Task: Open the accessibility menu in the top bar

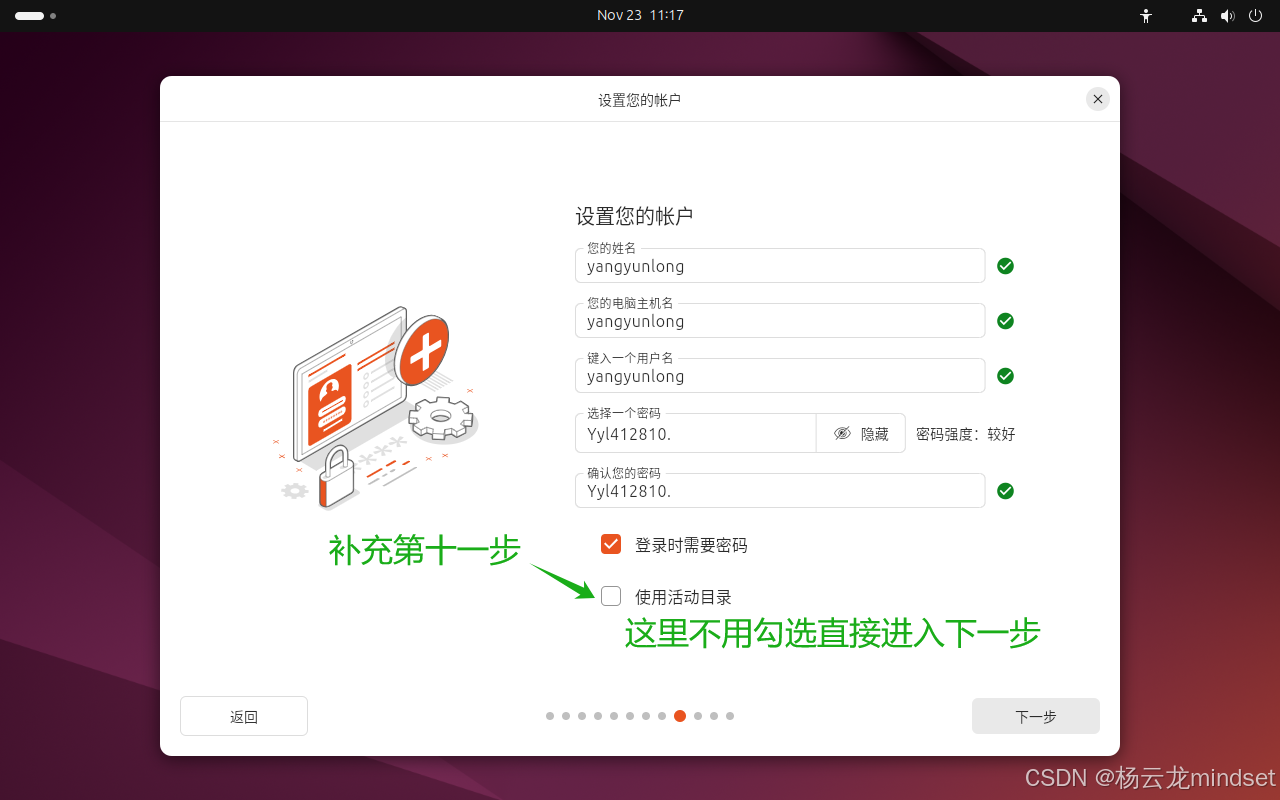Action: point(1146,15)
